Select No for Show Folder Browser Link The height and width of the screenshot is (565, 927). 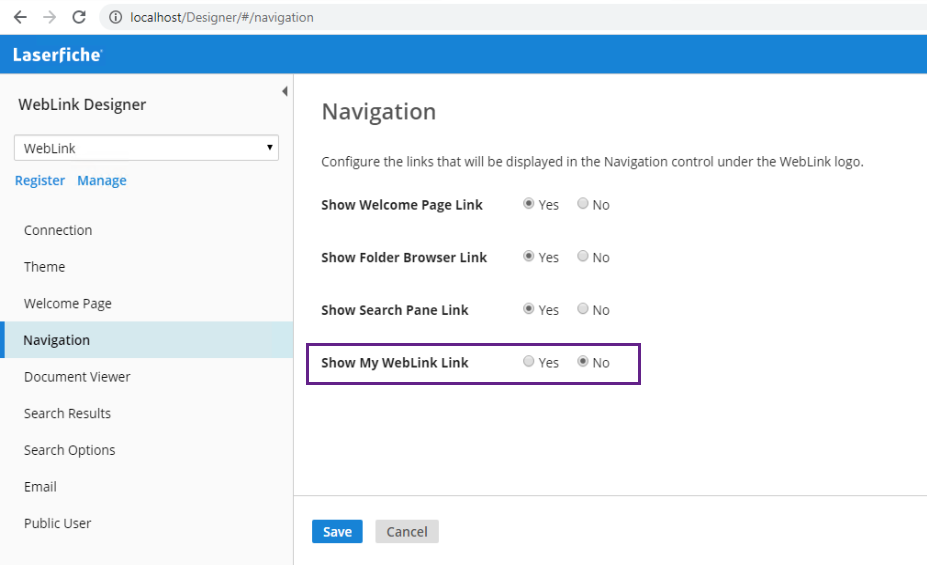click(x=582, y=256)
